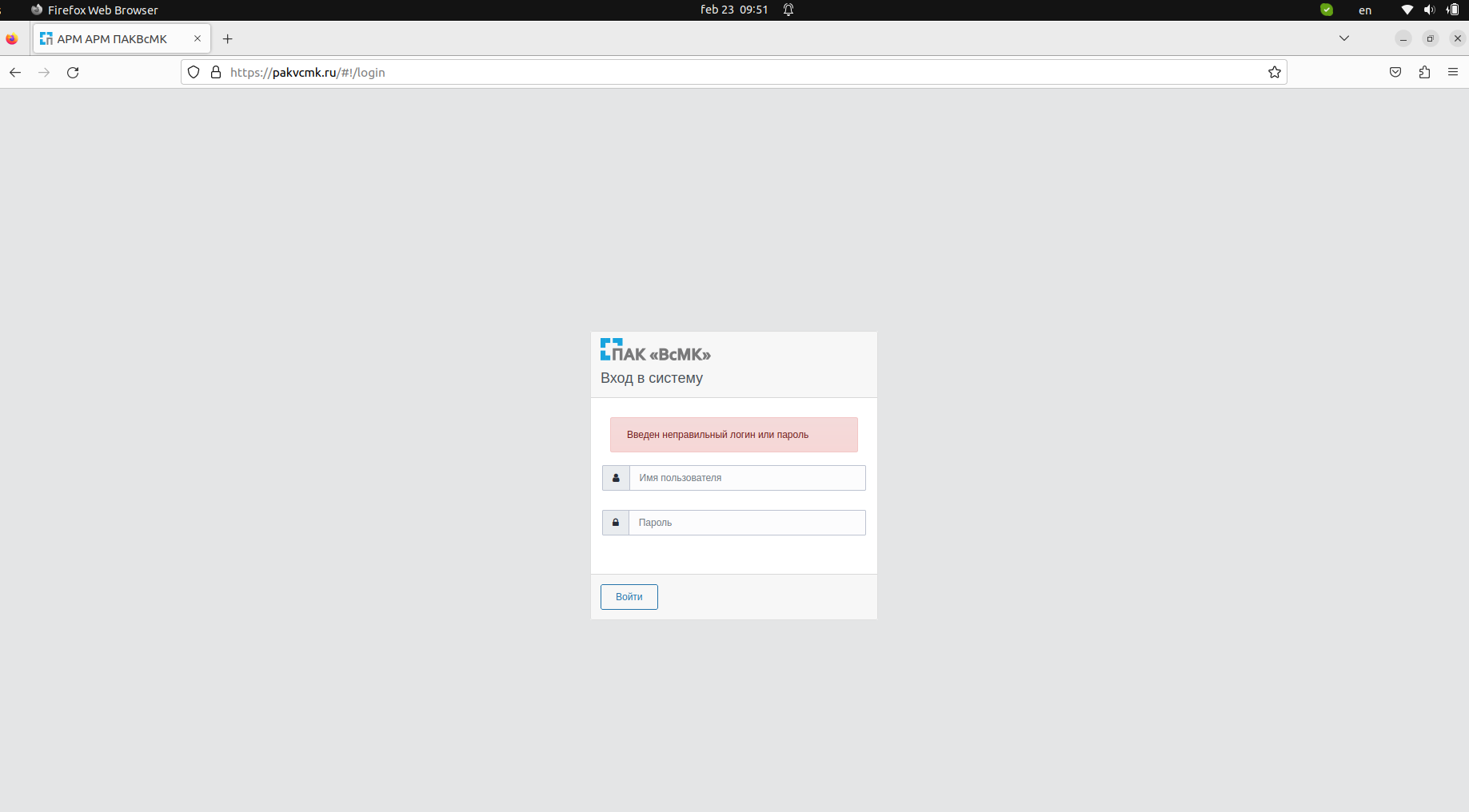The width and height of the screenshot is (1469, 812).
Task: Click the ПАК «ВсМК» logo
Action: pos(654,350)
